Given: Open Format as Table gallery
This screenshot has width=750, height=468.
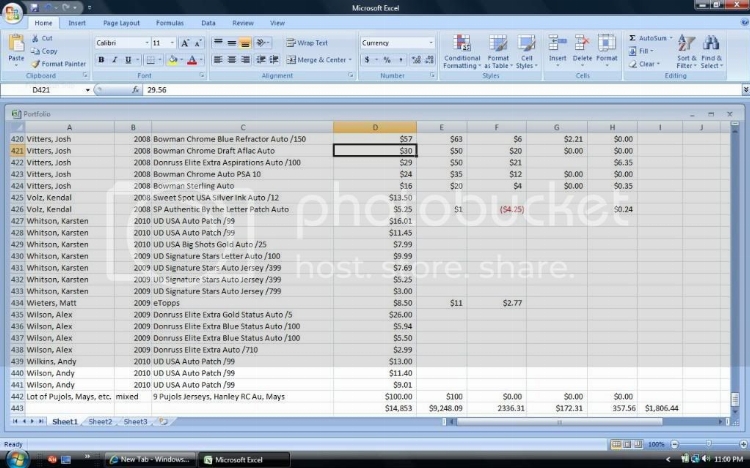Looking at the screenshot, I should [x=498, y=52].
